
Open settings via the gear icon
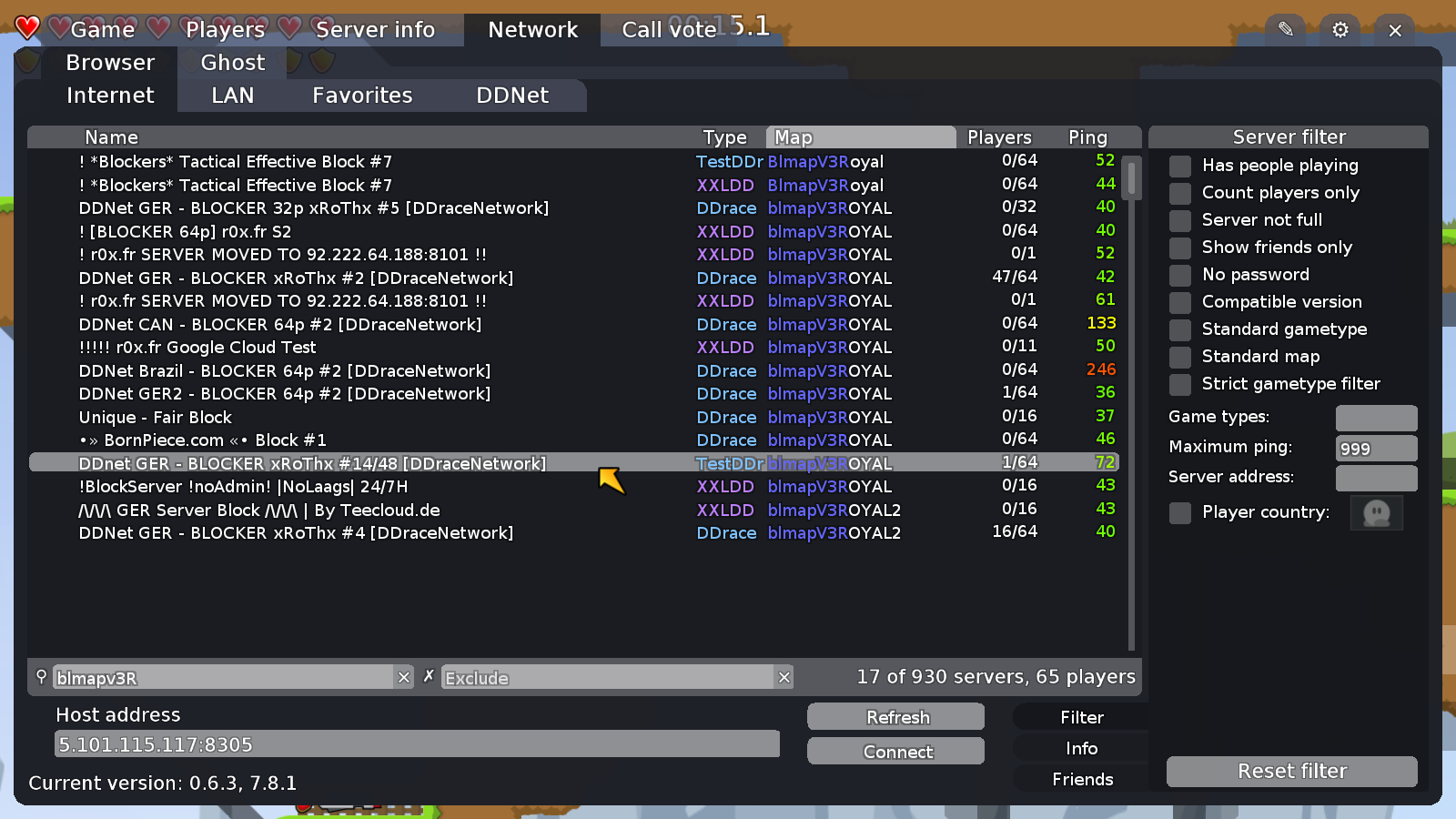[1340, 29]
